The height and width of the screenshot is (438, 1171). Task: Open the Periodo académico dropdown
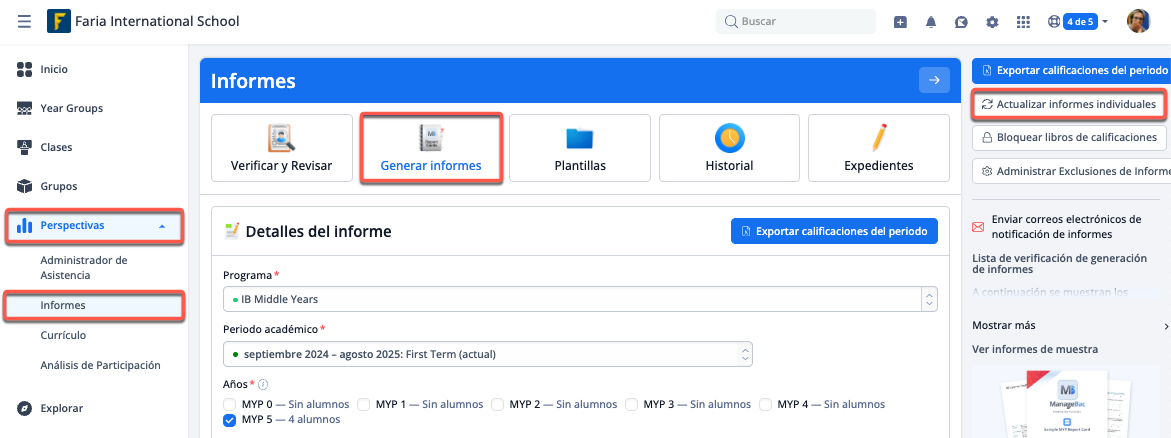[487, 354]
